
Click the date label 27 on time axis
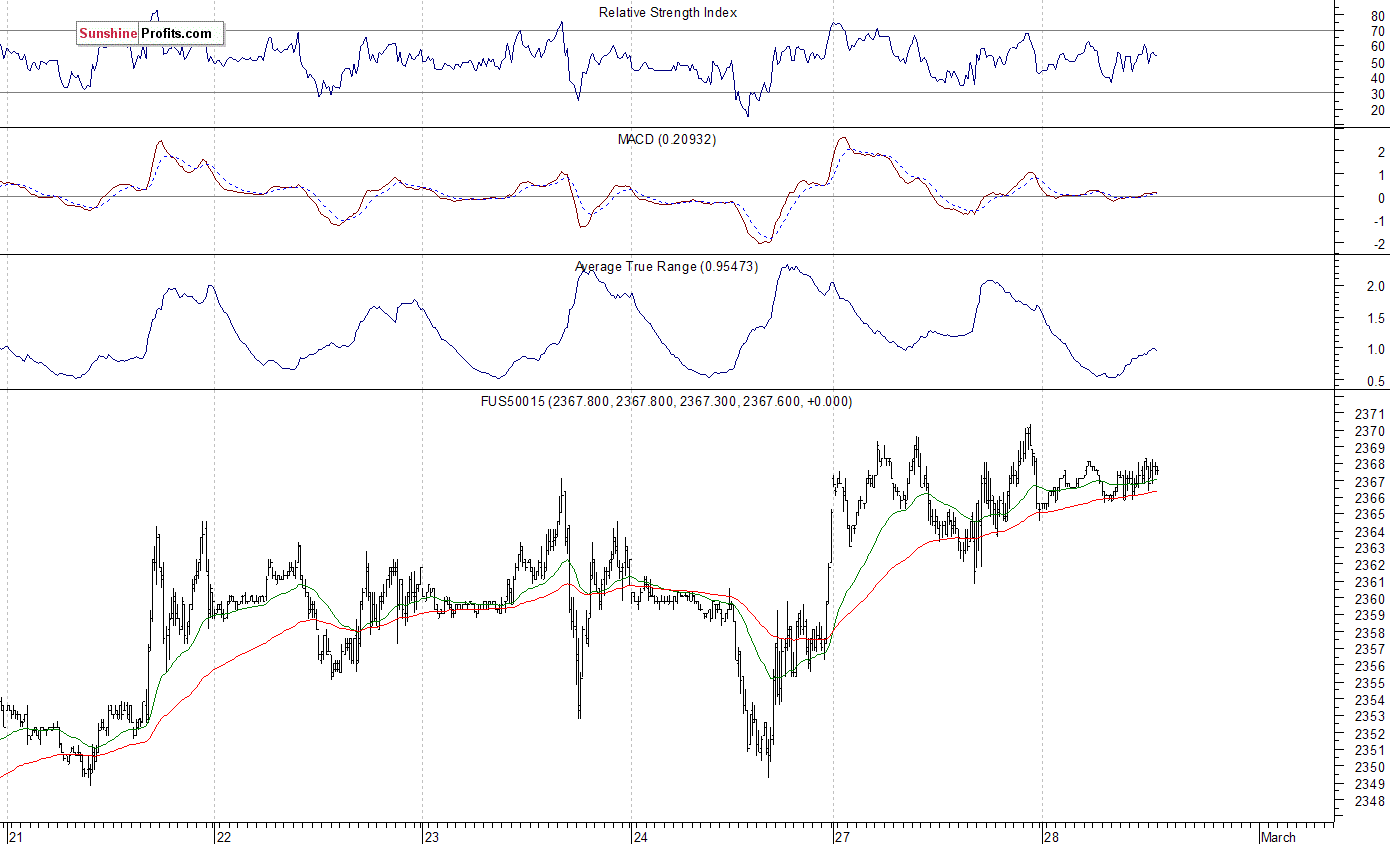[842, 837]
